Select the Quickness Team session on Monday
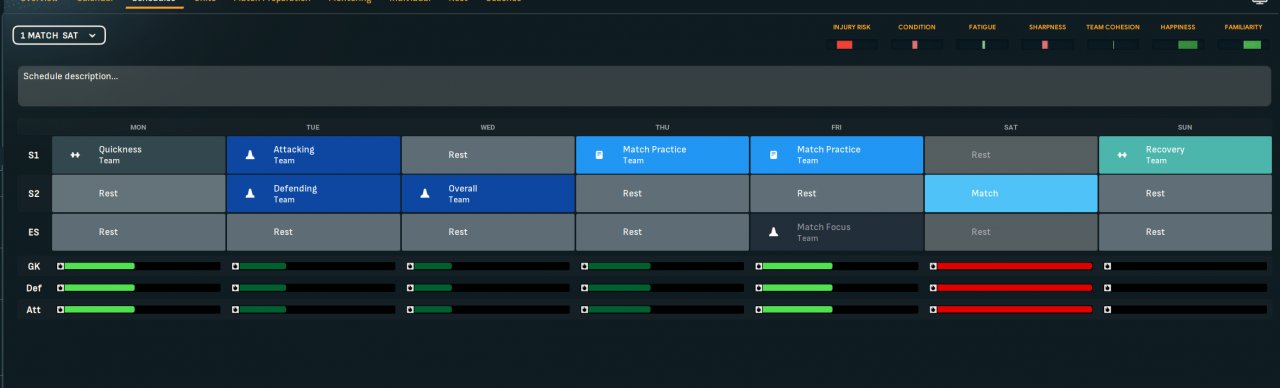 click(139, 155)
